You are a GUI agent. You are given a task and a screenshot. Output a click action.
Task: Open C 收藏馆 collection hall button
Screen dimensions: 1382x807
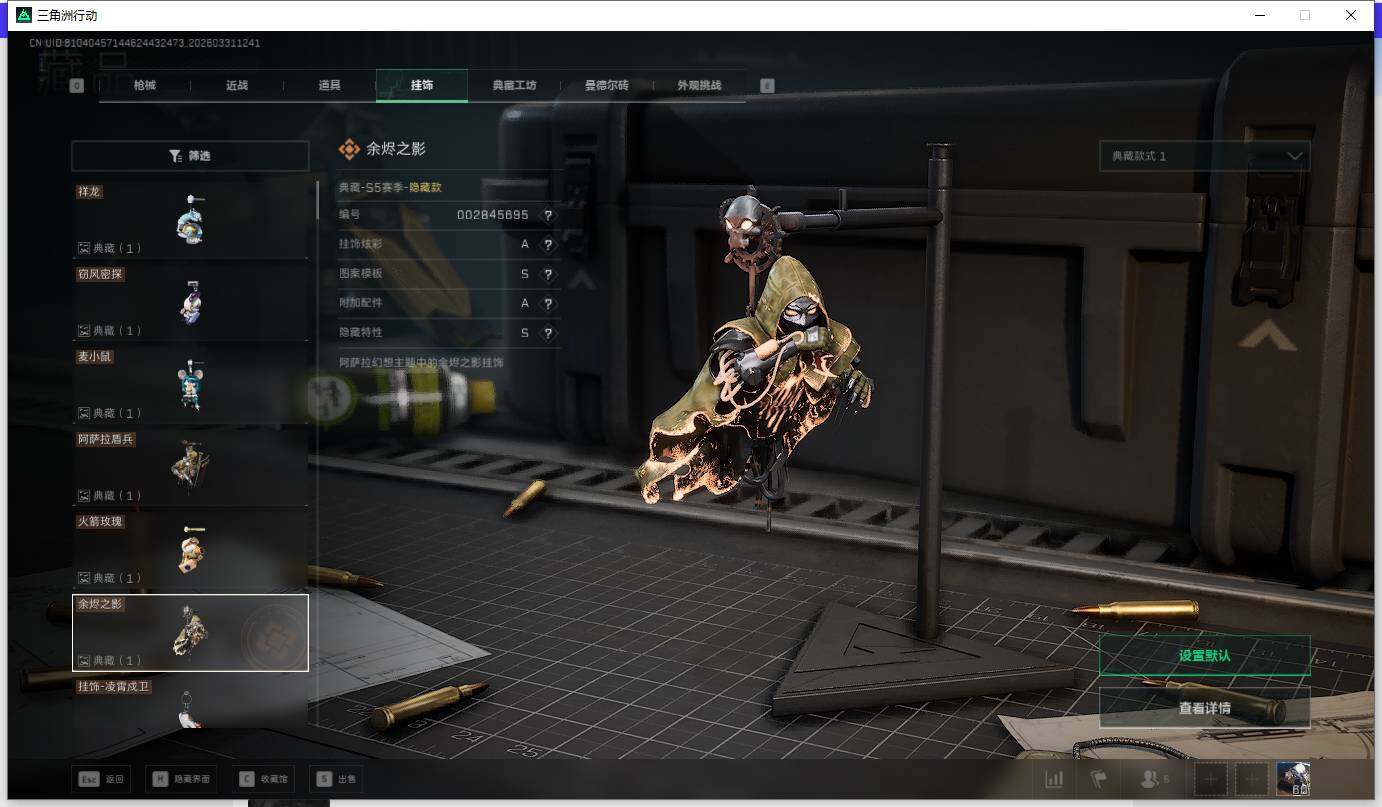[262, 779]
